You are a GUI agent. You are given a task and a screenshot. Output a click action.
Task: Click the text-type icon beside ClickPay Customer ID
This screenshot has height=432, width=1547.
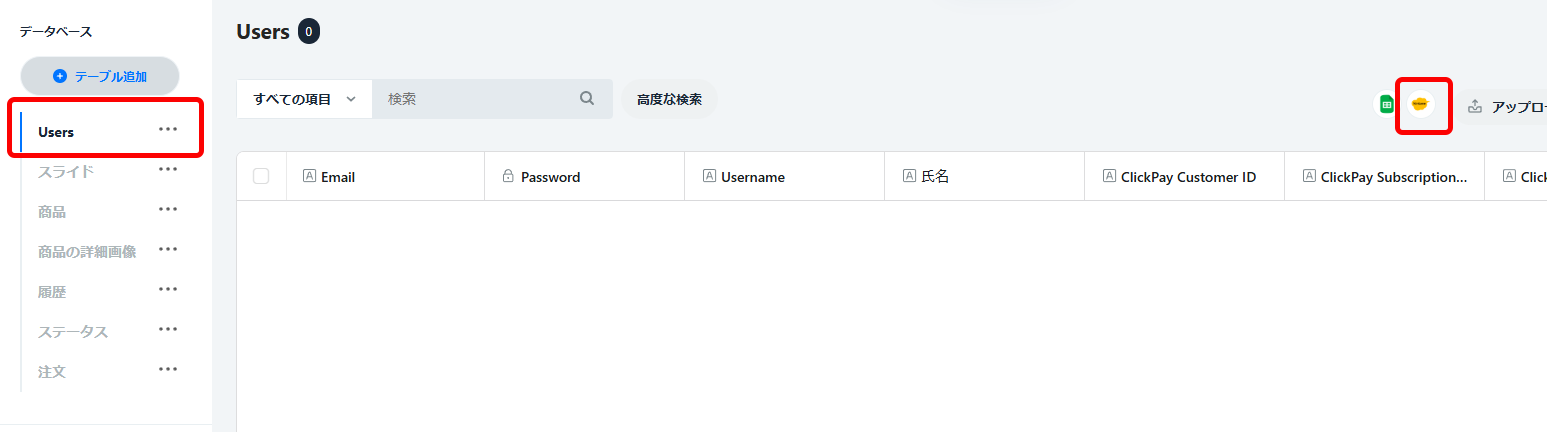pyautogui.click(x=1109, y=176)
